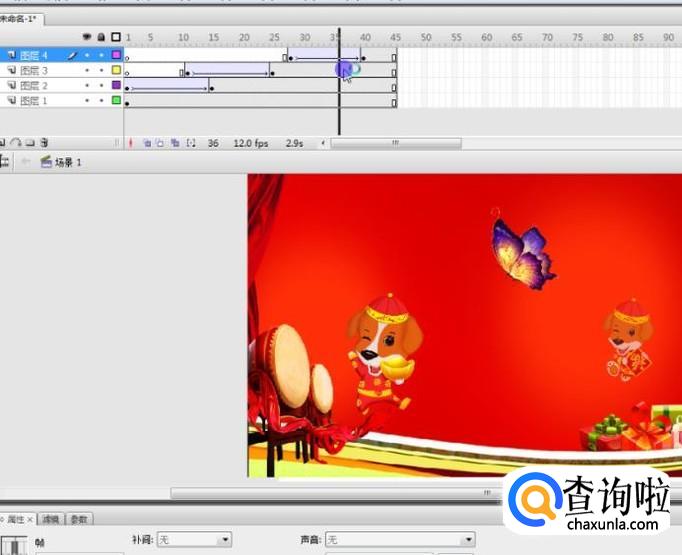Open the 声音 sound dropdown
This screenshot has height=555, width=682.
coord(400,540)
